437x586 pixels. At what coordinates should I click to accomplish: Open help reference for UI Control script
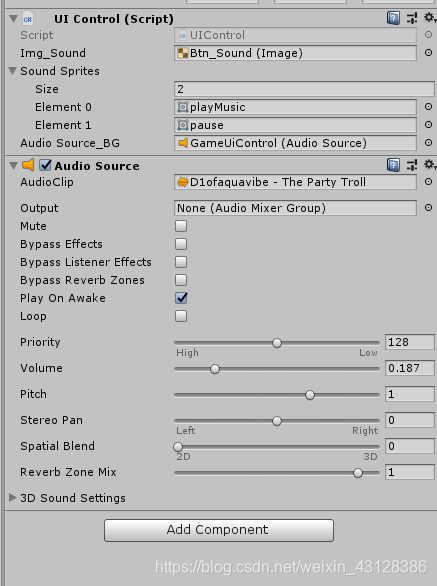(x=393, y=18)
